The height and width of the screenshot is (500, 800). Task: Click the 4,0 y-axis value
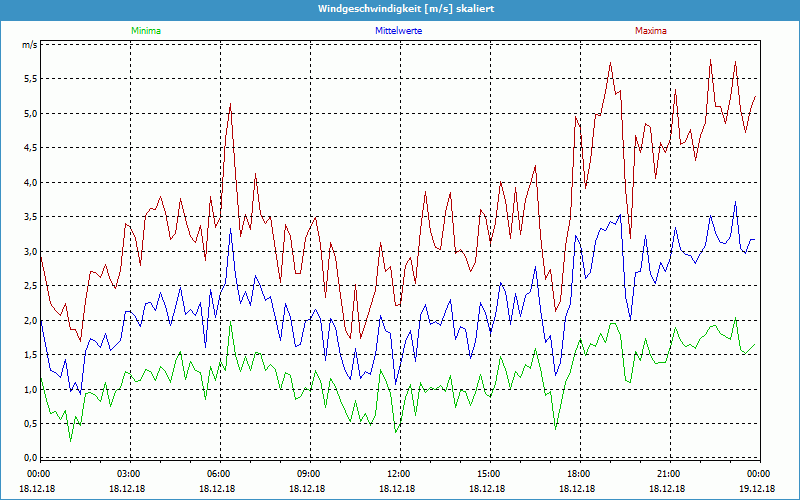30,182
